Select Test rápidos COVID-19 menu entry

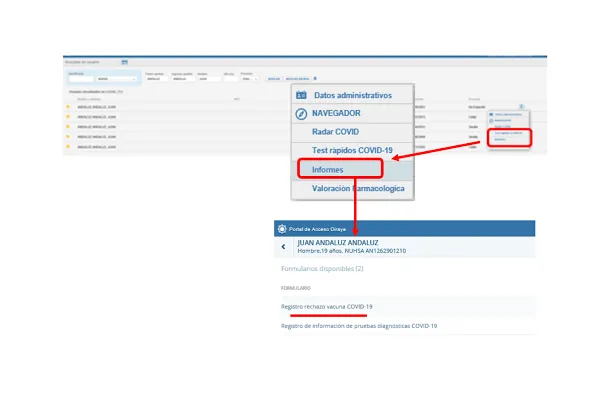click(352, 150)
